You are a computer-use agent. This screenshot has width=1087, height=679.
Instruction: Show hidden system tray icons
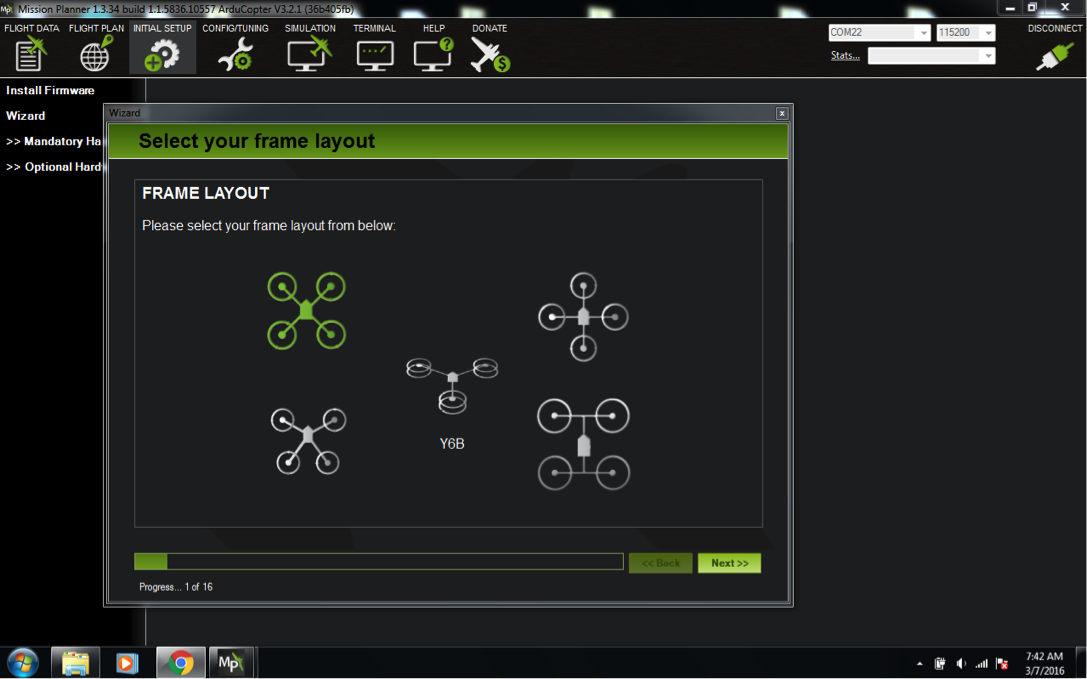(919, 664)
